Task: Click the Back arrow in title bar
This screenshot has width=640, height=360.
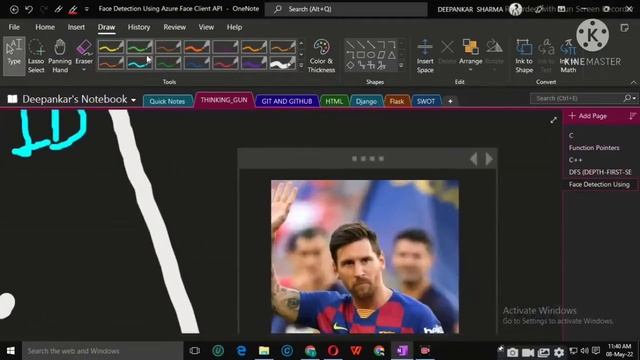Action: coord(14,9)
